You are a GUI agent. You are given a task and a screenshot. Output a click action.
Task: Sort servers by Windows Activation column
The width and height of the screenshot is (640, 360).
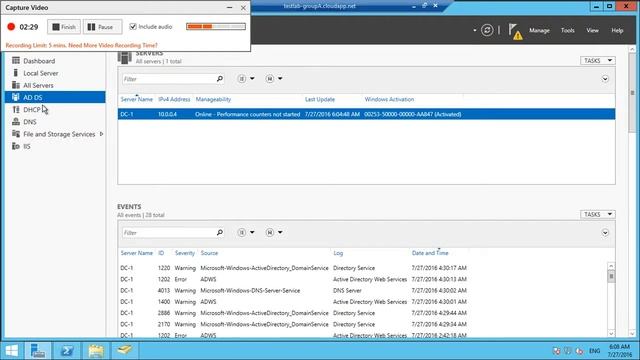389,99
